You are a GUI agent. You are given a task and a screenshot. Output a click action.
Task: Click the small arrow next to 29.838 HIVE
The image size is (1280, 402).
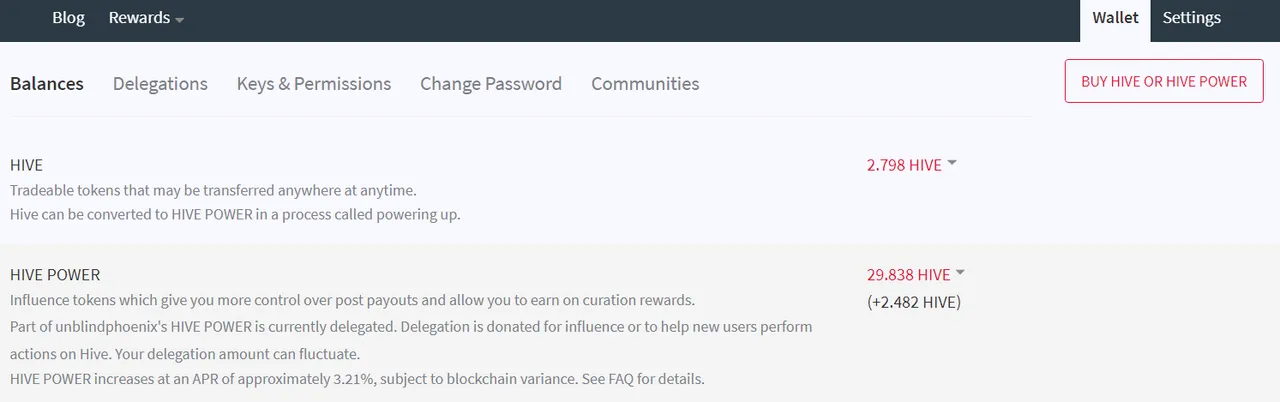point(960,272)
